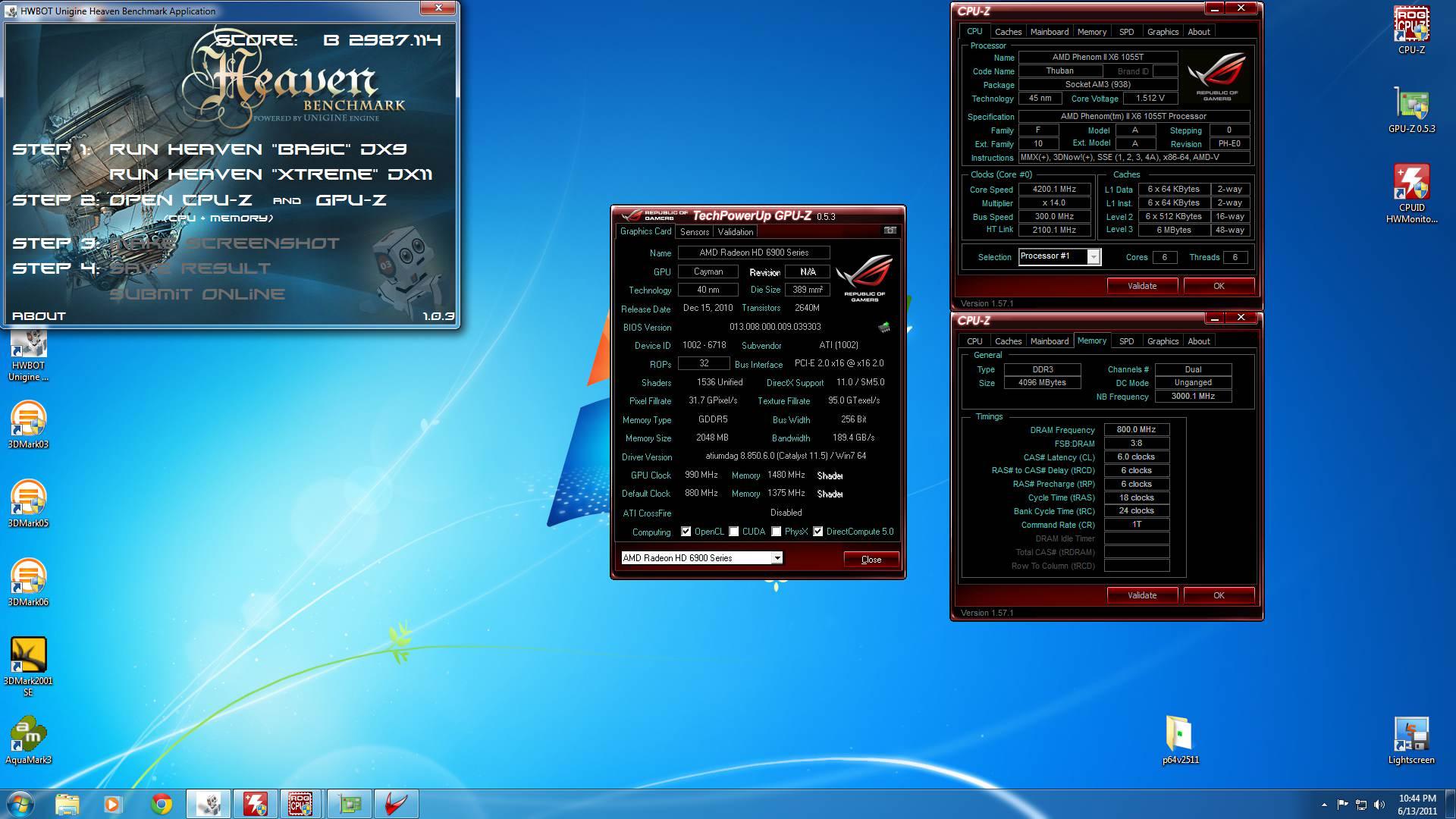1456x819 pixels.
Task: Open Windows Media Player from the taskbar
Action: click(113, 804)
